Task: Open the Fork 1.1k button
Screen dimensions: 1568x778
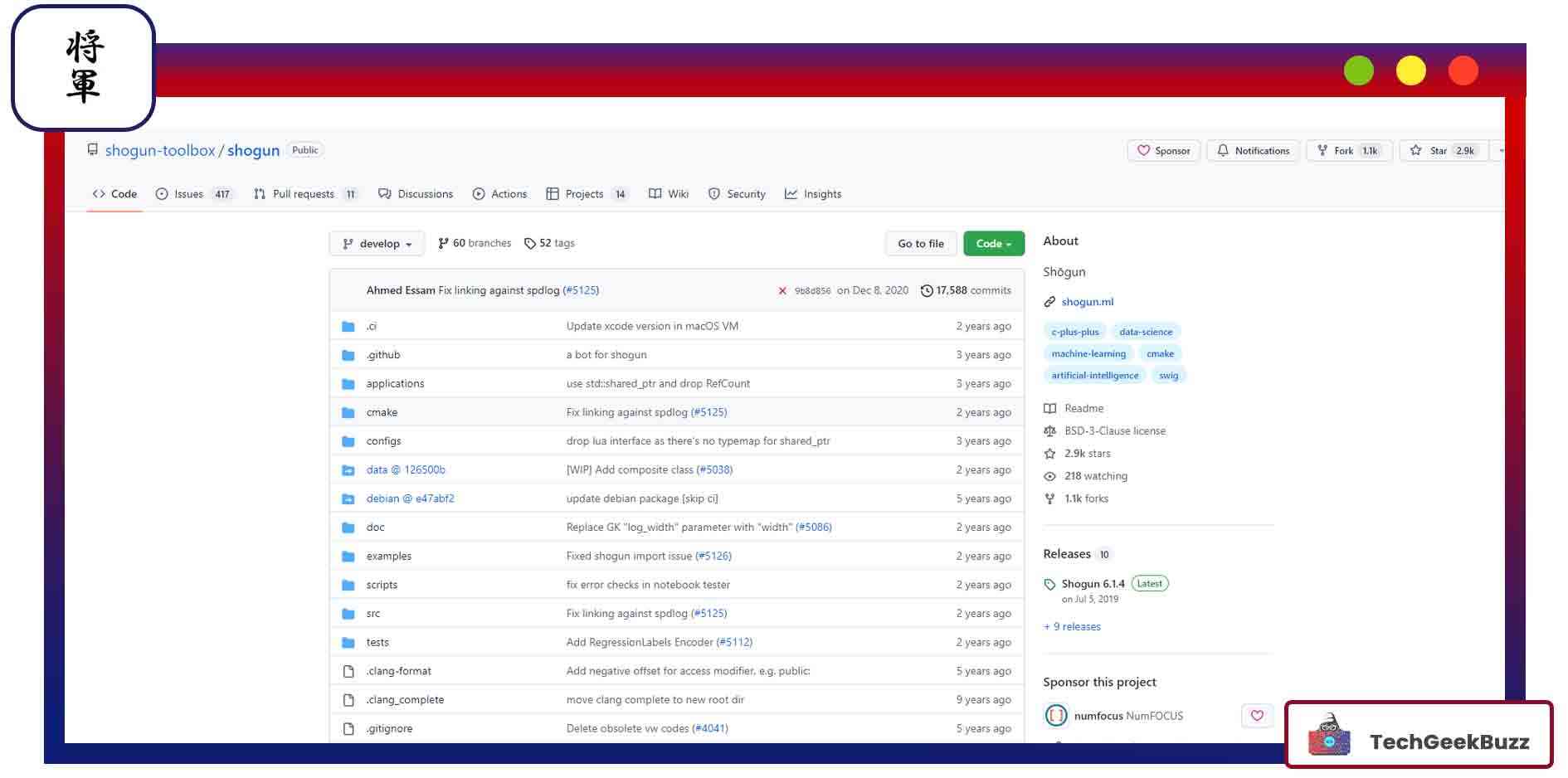Action: (1348, 151)
